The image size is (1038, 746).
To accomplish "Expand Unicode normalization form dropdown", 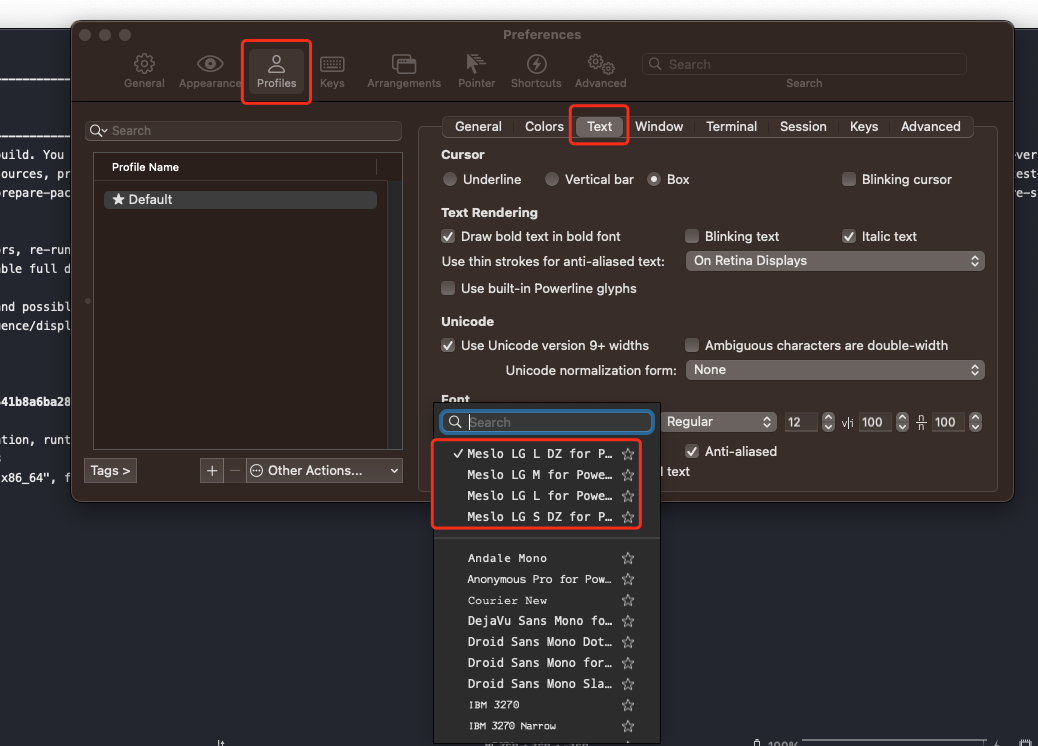I will 835,370.
